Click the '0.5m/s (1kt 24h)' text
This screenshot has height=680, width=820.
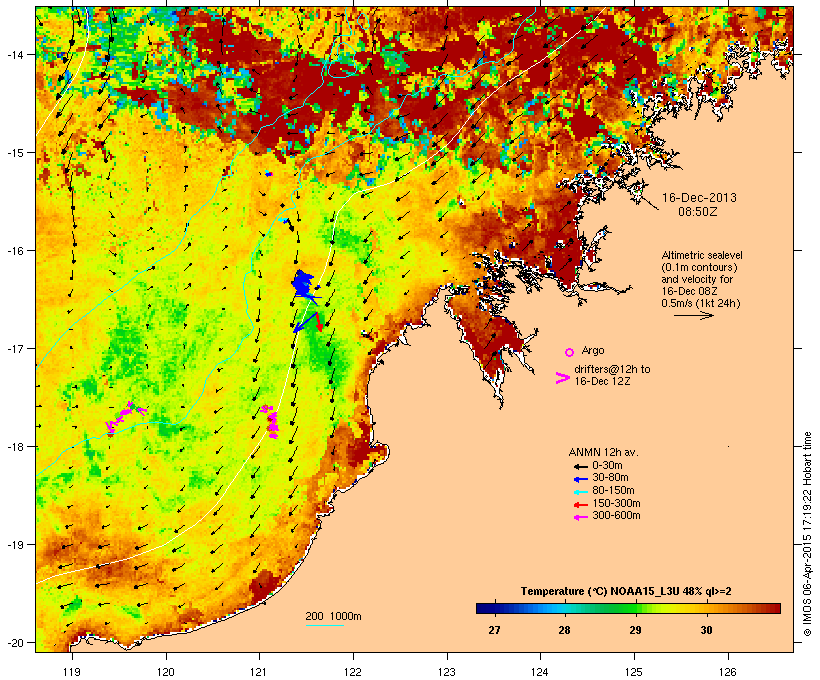(701, 303)
